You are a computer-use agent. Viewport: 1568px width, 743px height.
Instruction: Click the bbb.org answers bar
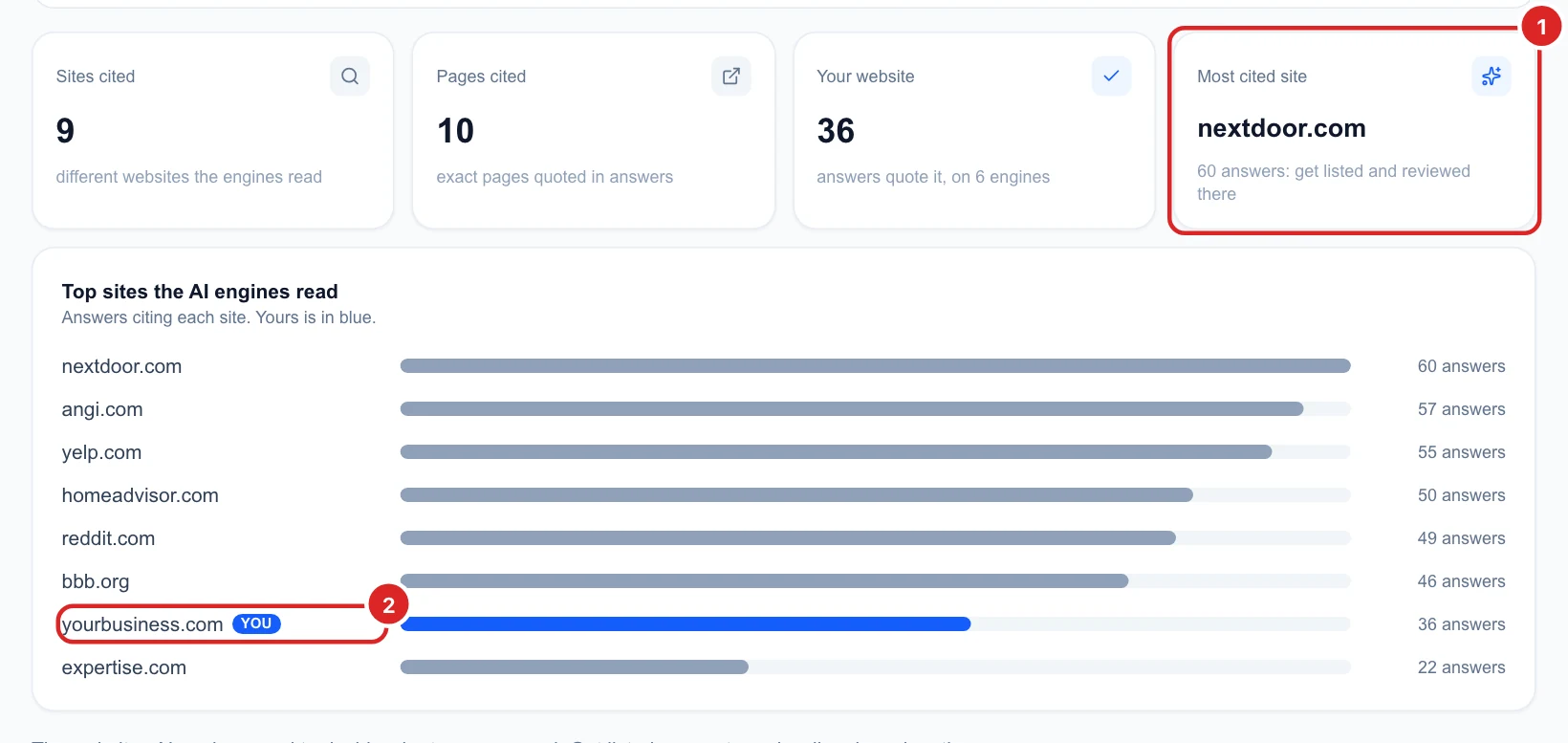pos(765,581)
